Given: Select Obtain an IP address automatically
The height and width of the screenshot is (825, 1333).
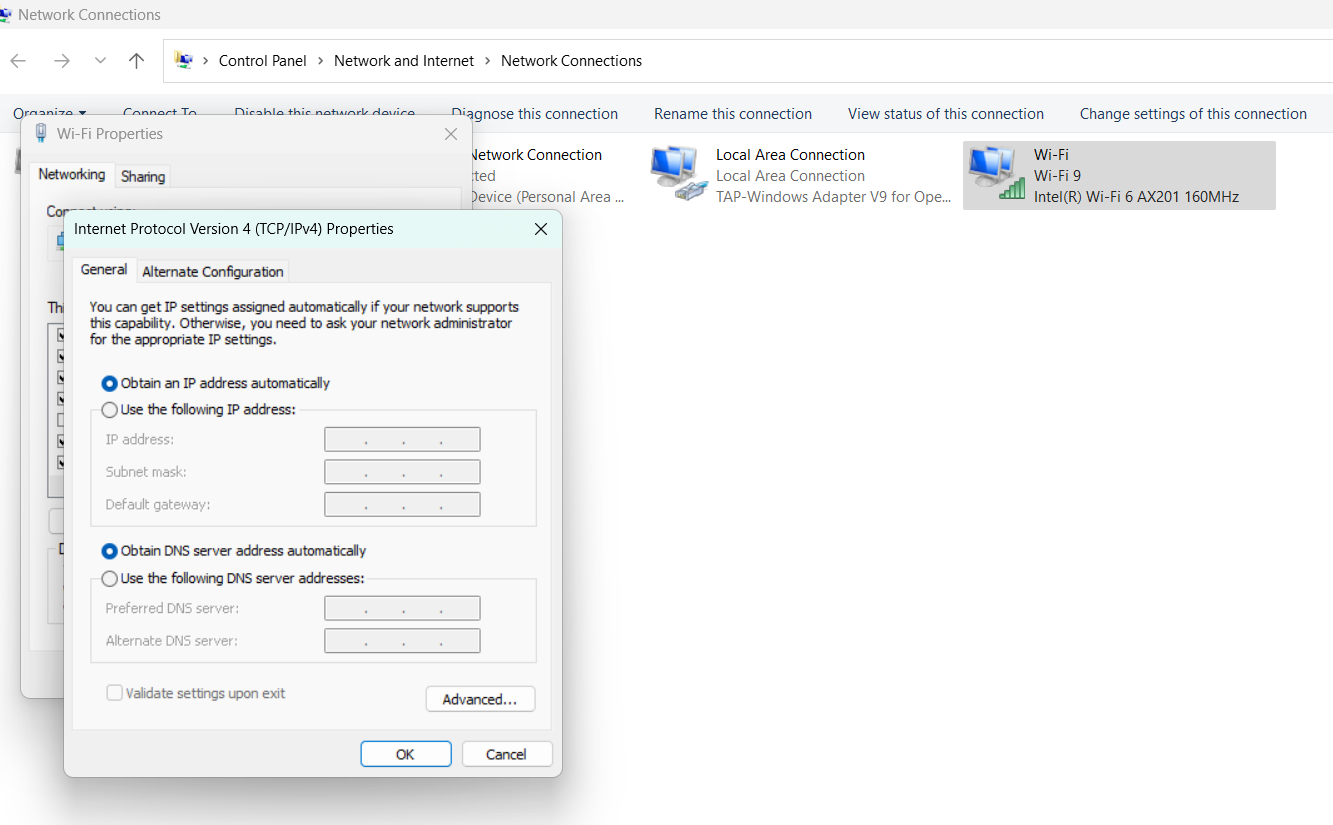Looking at the screenshot, I should pyautogui.click(x=110, y=383).
